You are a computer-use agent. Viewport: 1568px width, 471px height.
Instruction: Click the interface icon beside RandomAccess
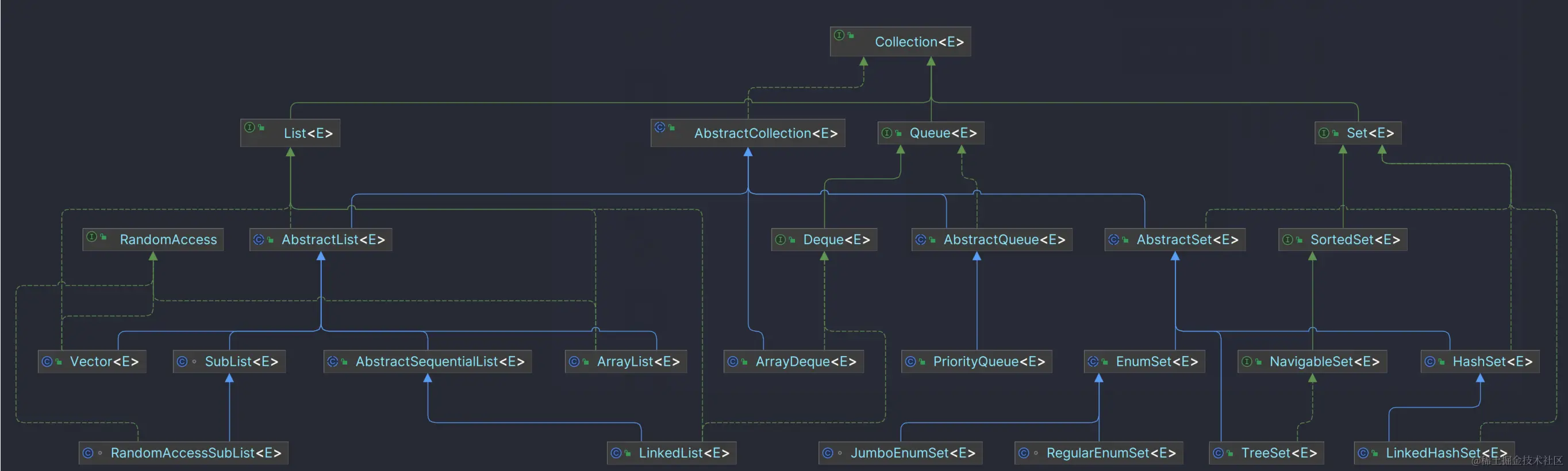(x=92, y=237)
